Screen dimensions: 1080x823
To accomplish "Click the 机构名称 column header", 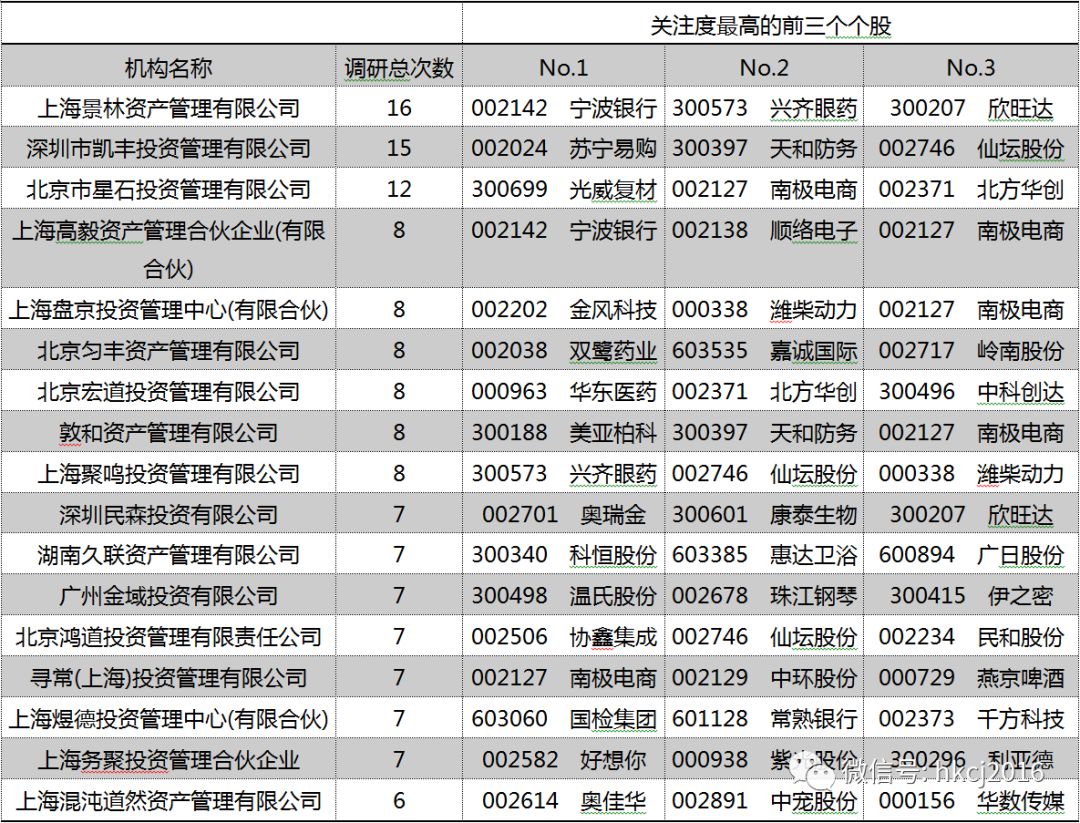I will [x=168, y=67].
